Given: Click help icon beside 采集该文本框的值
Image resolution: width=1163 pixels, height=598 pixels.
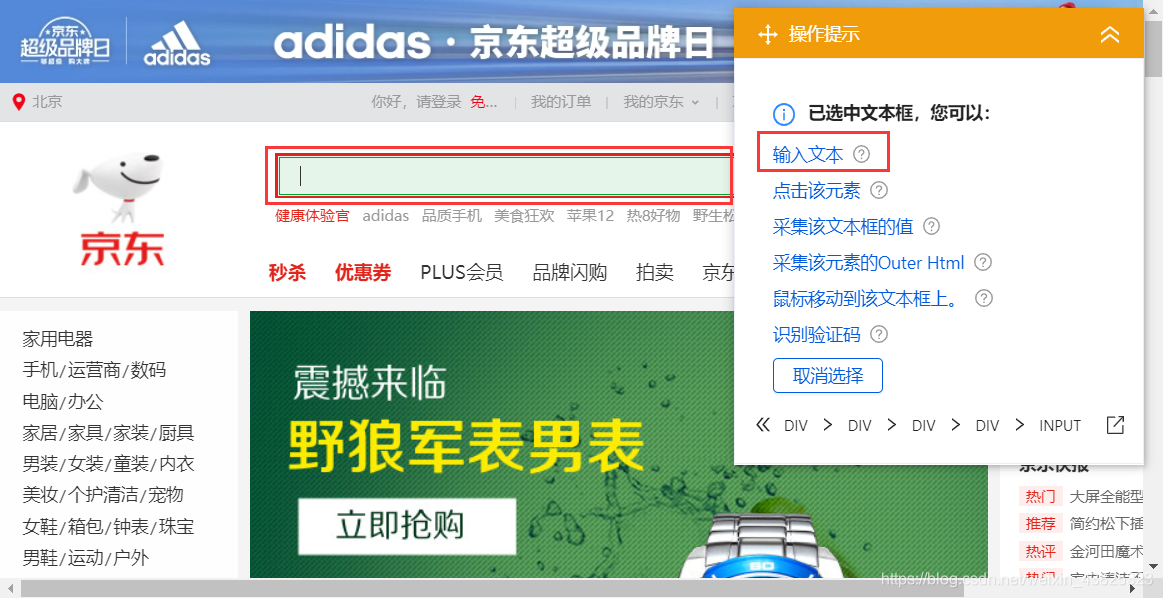Looking at the screenshot, I should tap(931, 226).
